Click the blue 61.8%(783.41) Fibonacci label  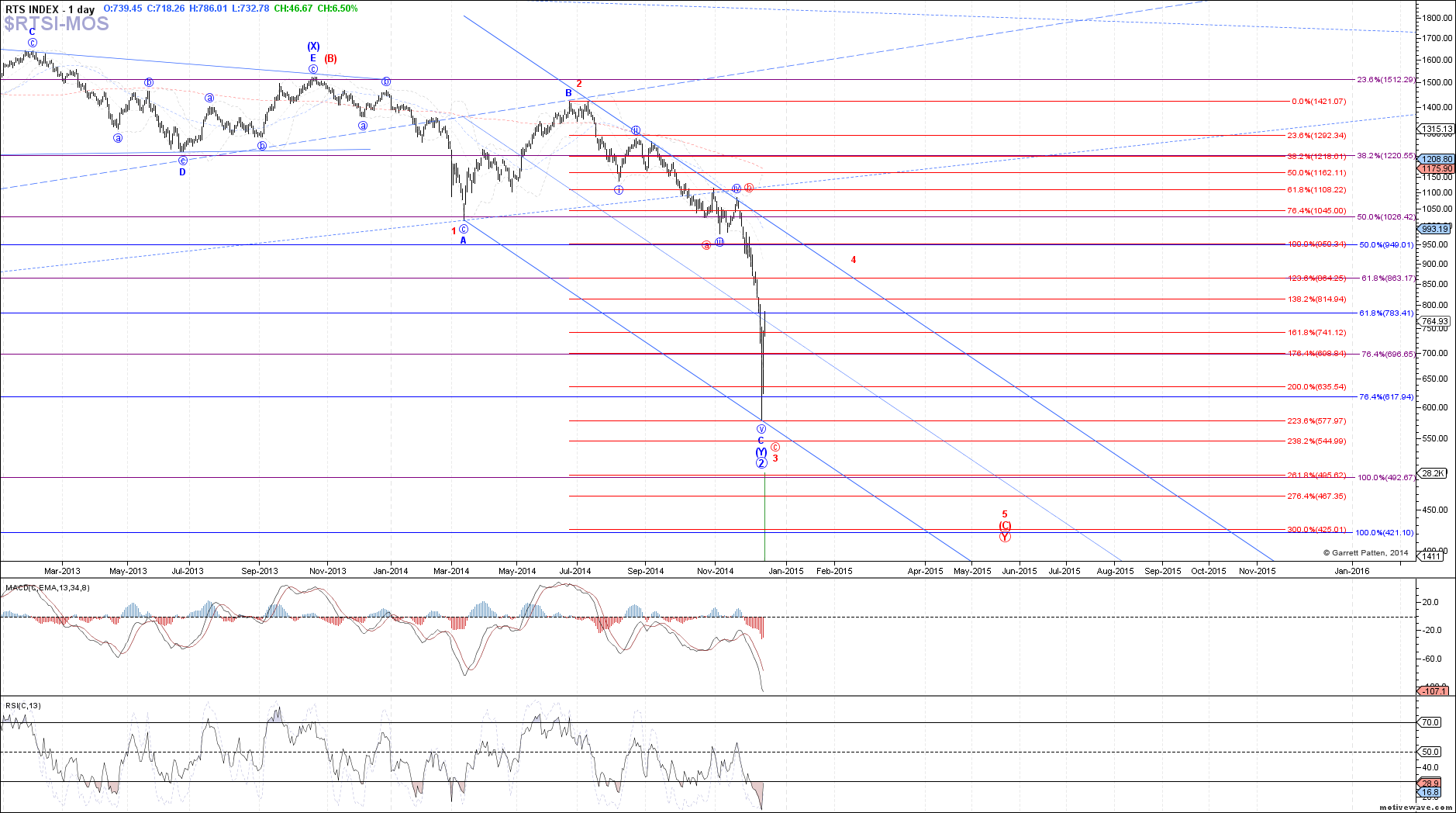[x=1386, y=313]
